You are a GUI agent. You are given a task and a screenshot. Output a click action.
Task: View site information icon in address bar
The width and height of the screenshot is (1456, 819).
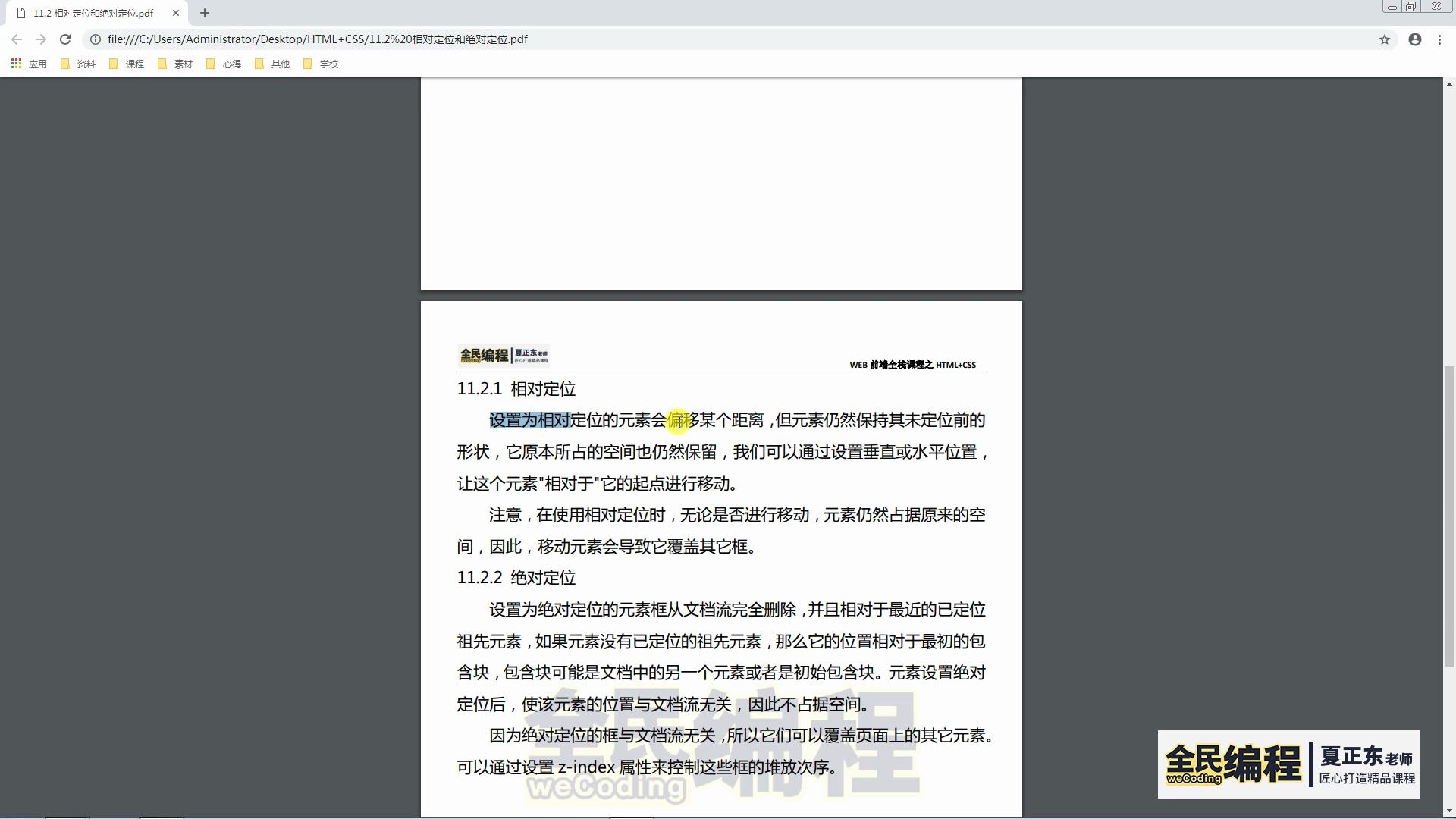click(x=96, y=39)
